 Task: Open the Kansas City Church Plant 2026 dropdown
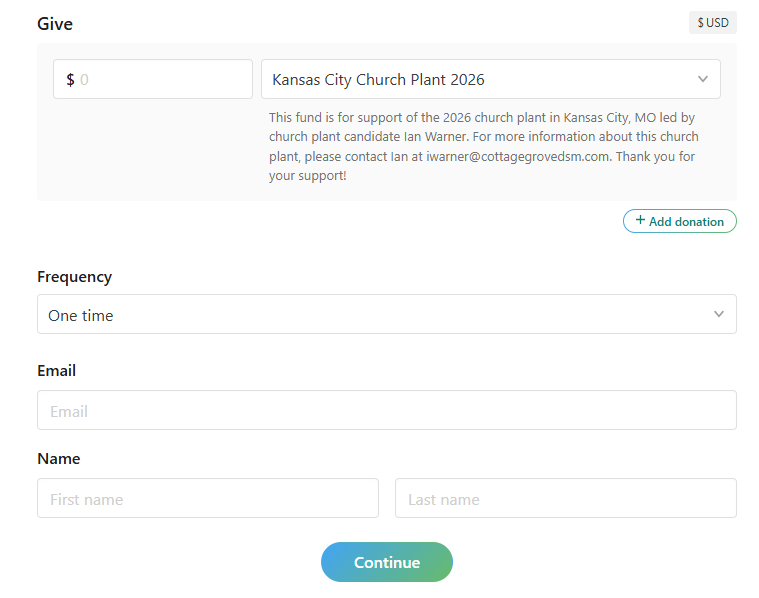click(x=480, y=80)
